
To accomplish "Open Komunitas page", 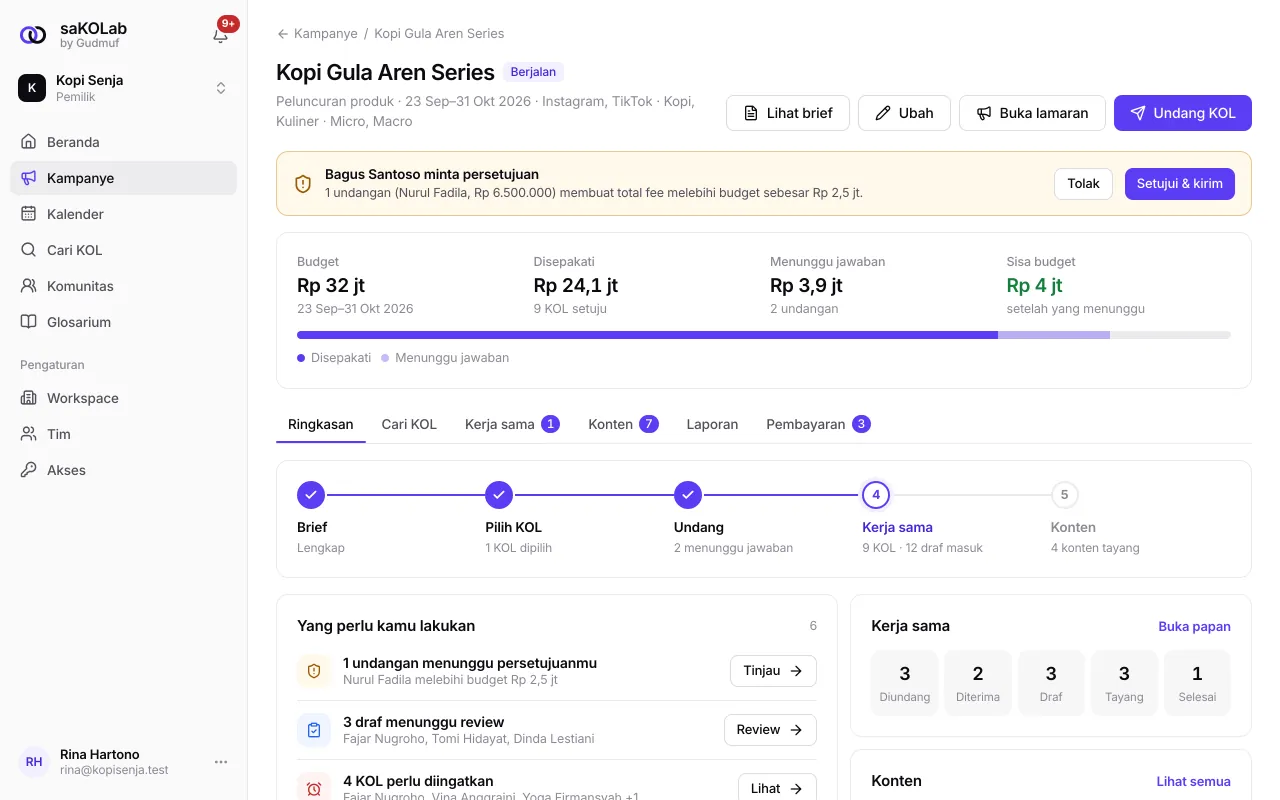I will pyautogui.click(x=123, y=286).
